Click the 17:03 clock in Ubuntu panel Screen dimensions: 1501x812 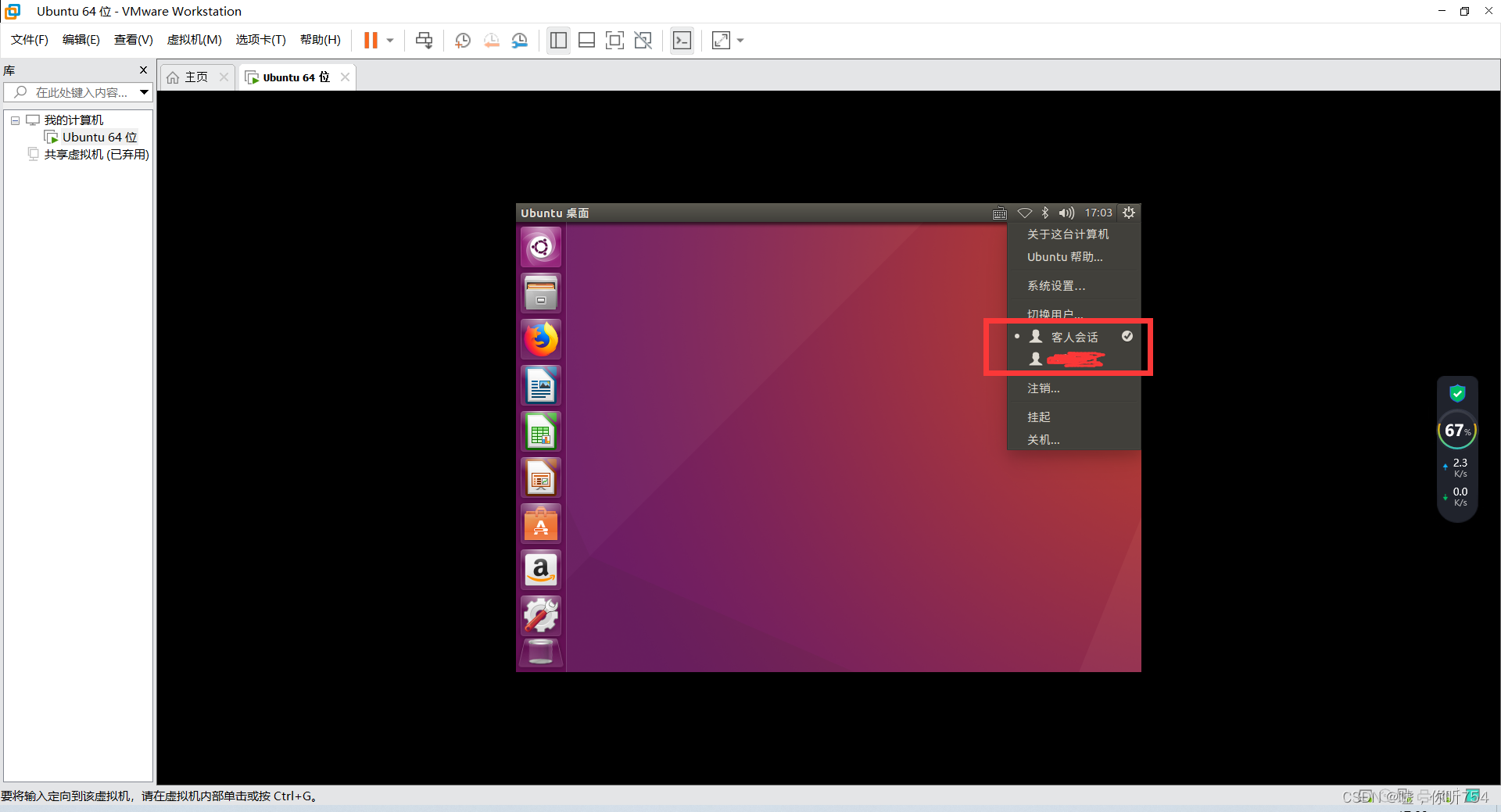click(1098, 213)
